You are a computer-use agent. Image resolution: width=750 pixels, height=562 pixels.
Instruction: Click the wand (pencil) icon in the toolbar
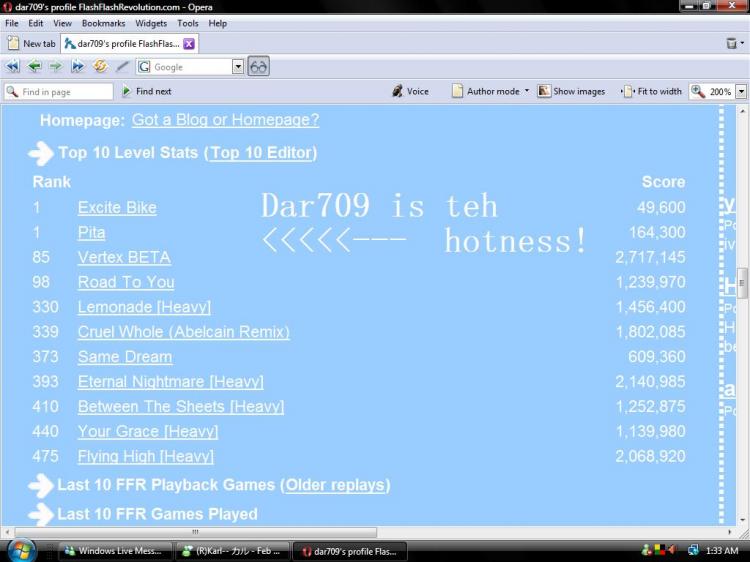point(122,67)
